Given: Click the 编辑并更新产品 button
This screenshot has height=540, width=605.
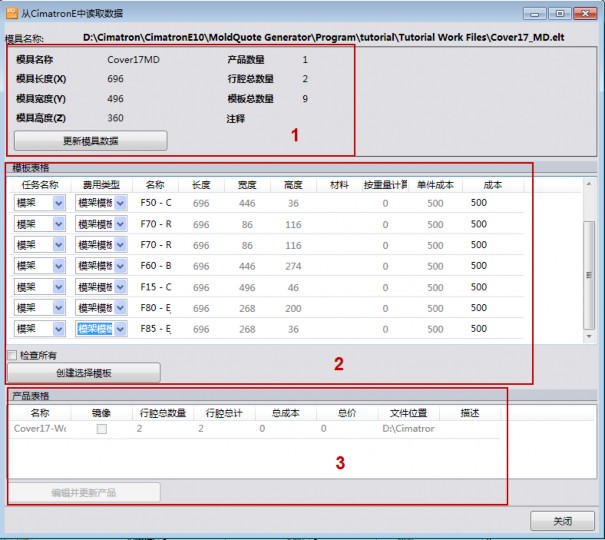Looking at the screenshot, I should [x=84, y=493].
